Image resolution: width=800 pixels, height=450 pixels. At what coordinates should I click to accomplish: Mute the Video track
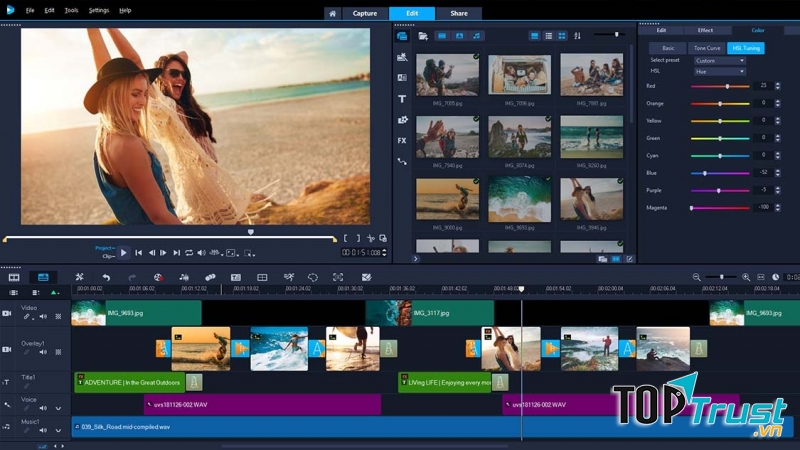[x=43, y=317]
